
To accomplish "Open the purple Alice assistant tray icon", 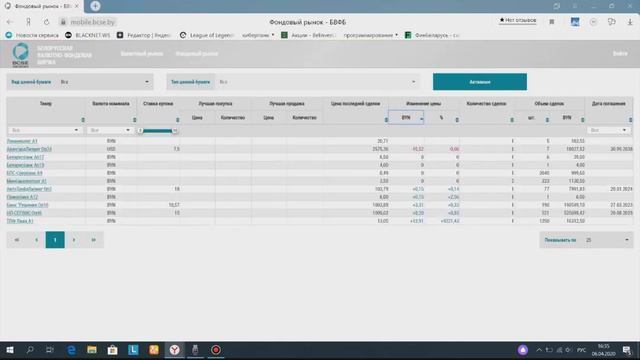I will tap(523, 350).
